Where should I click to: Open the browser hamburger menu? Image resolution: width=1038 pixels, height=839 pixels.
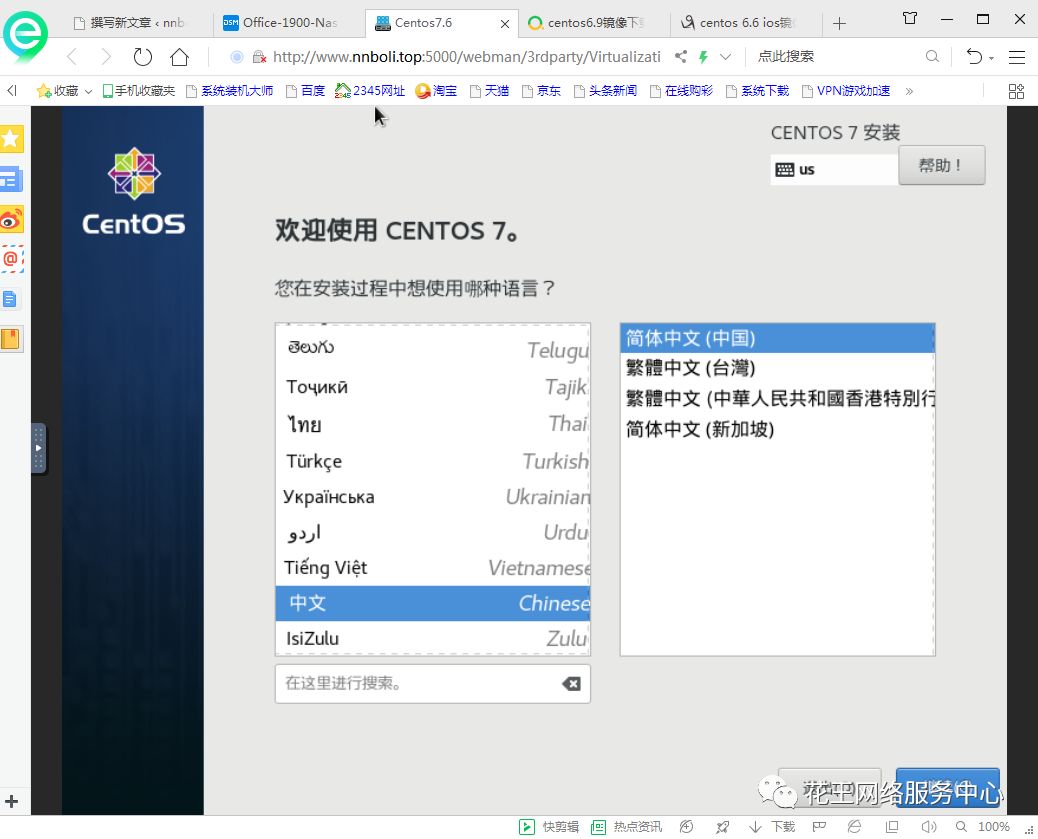(x=1017, y=57)
